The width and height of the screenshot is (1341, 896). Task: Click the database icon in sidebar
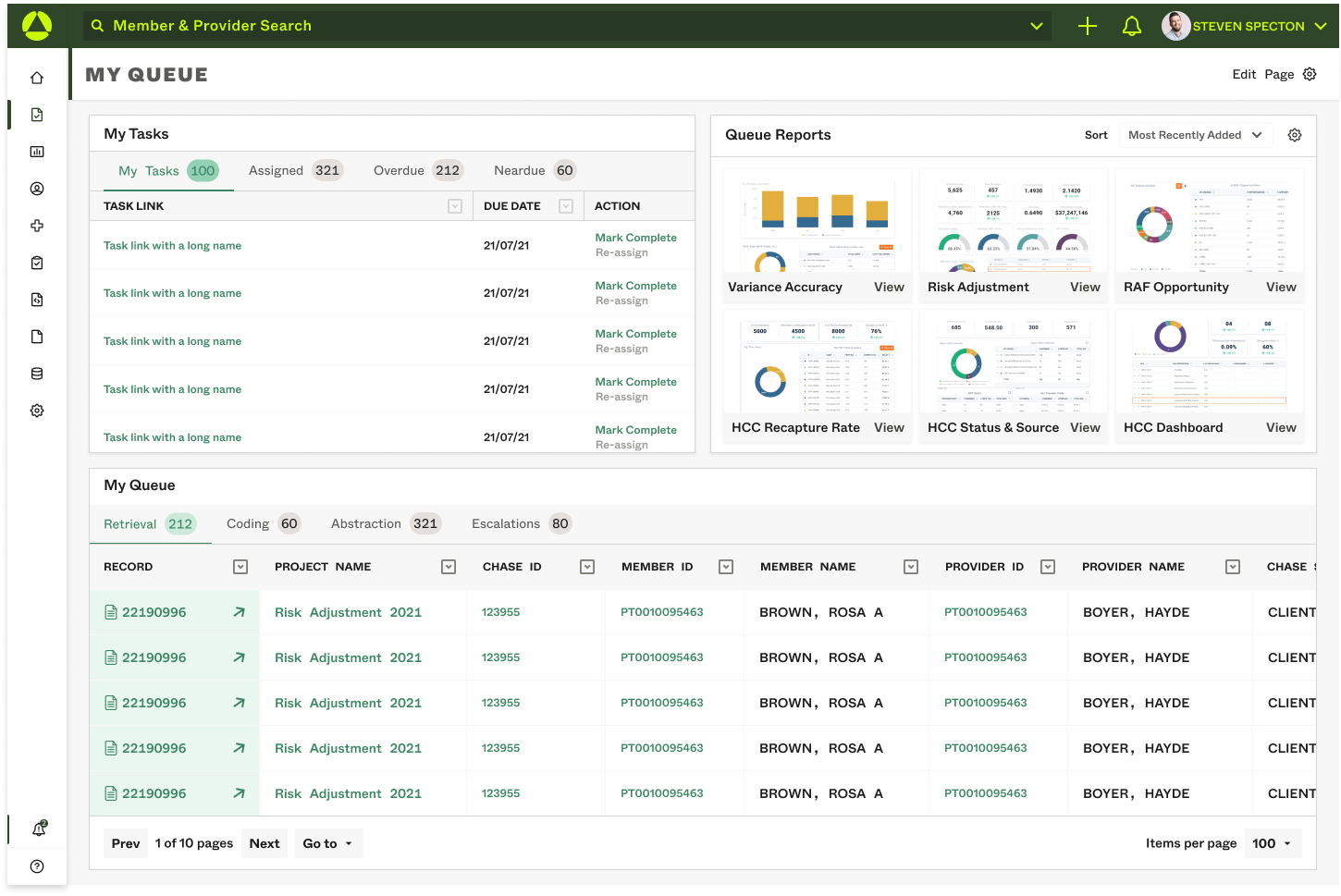point(37,374)
